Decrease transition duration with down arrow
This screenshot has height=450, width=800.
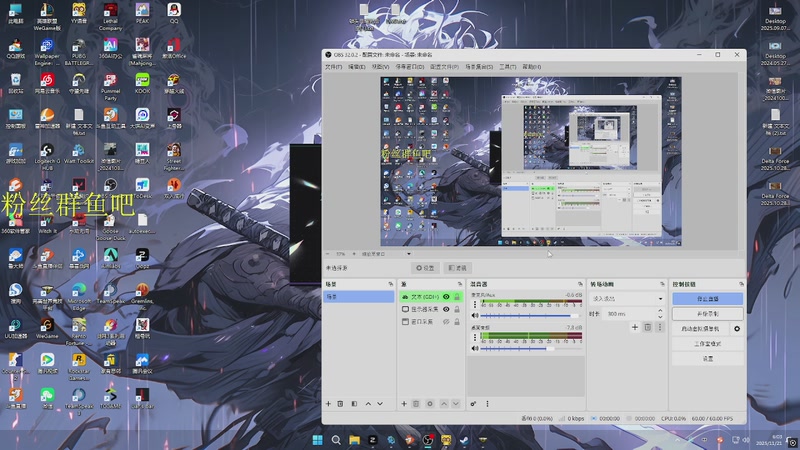point(660,317)
